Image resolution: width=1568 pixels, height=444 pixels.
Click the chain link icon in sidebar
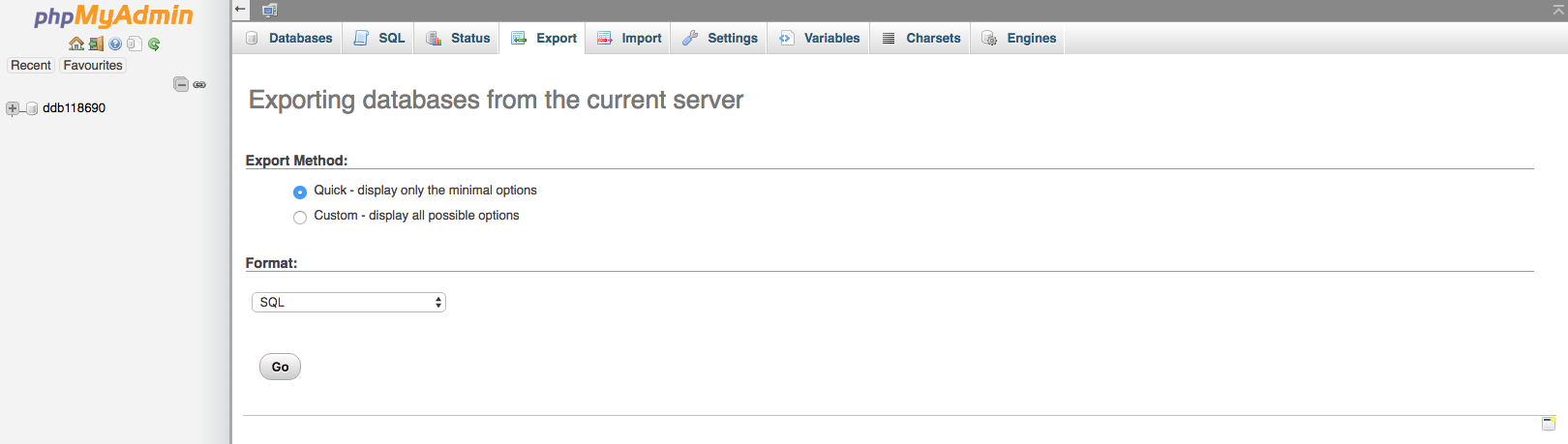[x=199, y=85]
